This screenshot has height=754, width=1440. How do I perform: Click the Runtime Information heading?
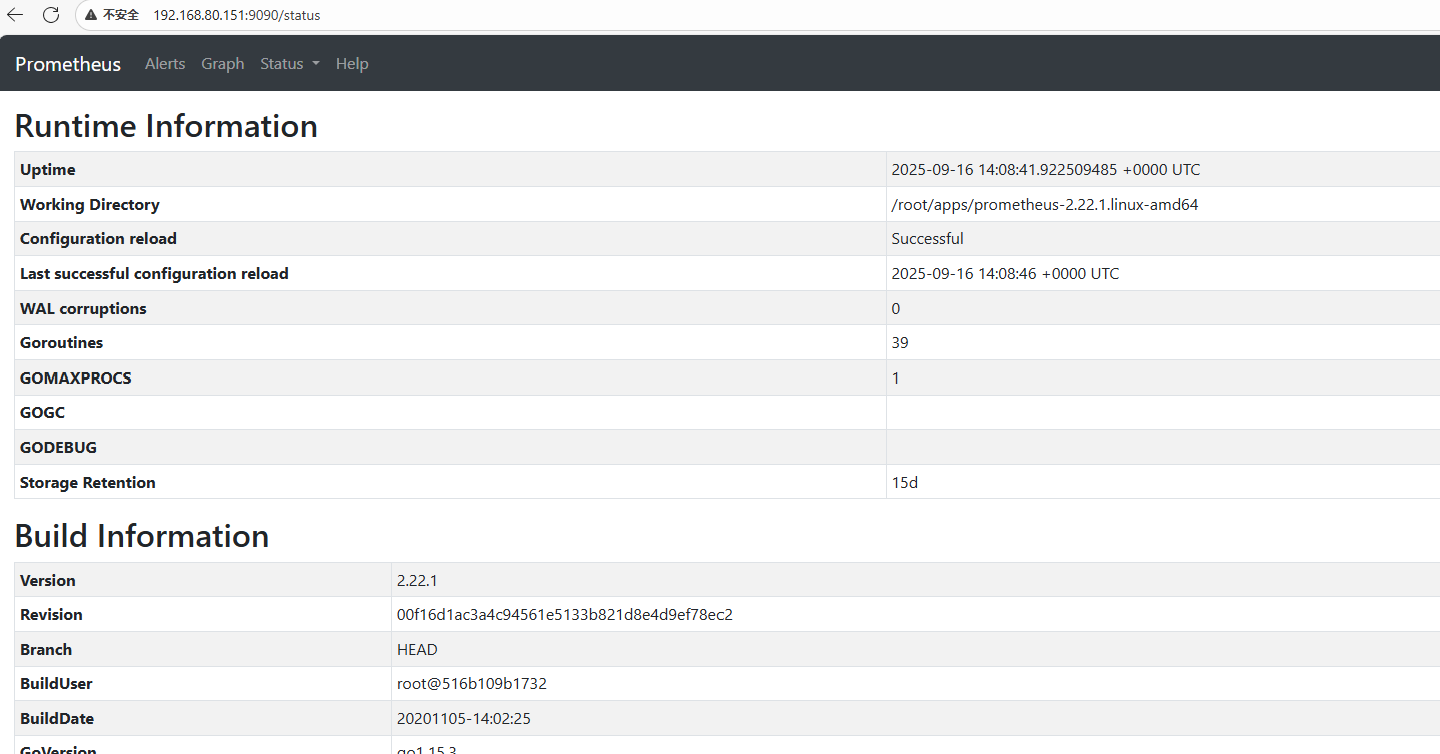coord(166,126)
